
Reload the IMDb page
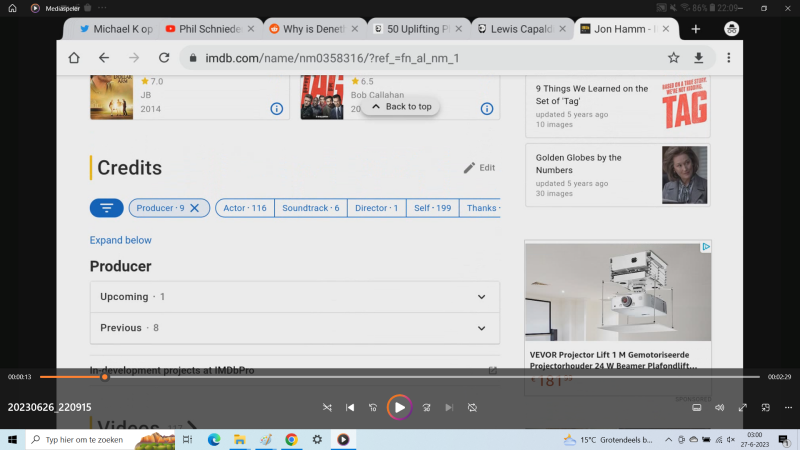coord(164,58)
